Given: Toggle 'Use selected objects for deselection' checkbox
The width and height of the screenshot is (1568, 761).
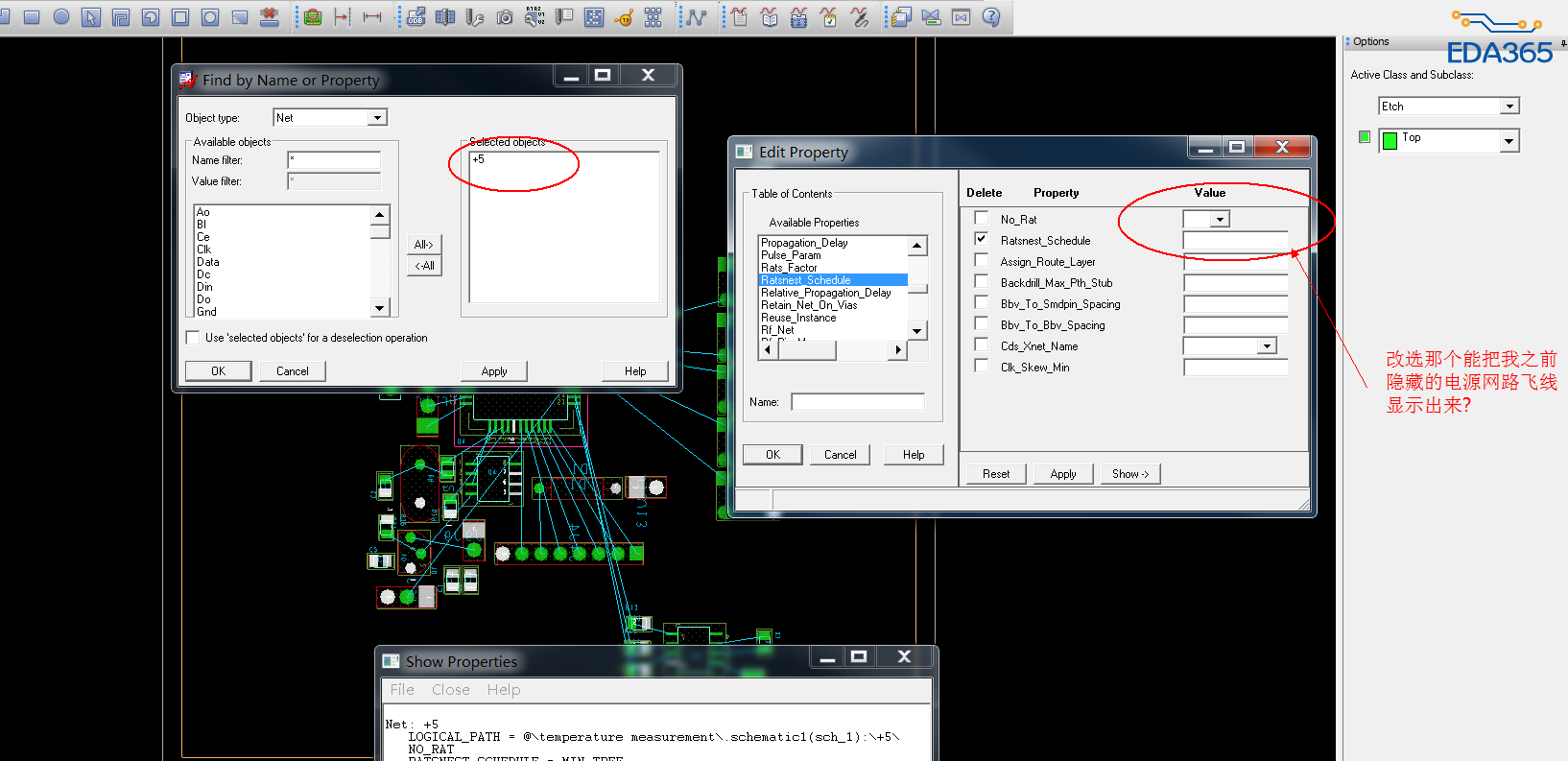Looking at the screenshot, I should tap(193, 338).
